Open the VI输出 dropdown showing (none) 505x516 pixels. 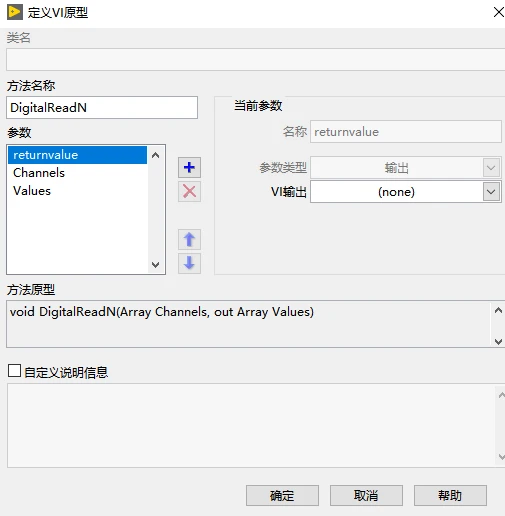pyautogui.click(x=405, y=192)
